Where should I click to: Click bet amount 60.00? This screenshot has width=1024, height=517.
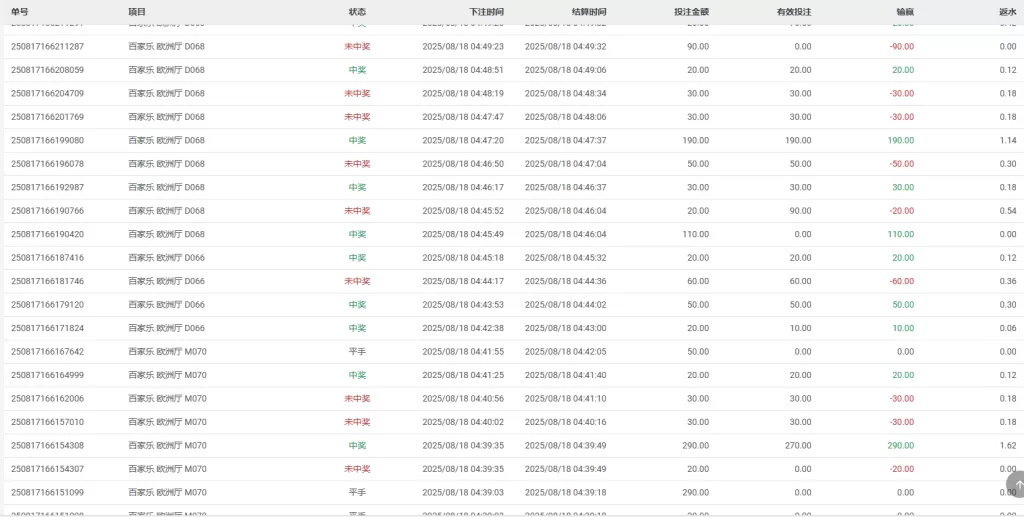(x=698, y=281)
